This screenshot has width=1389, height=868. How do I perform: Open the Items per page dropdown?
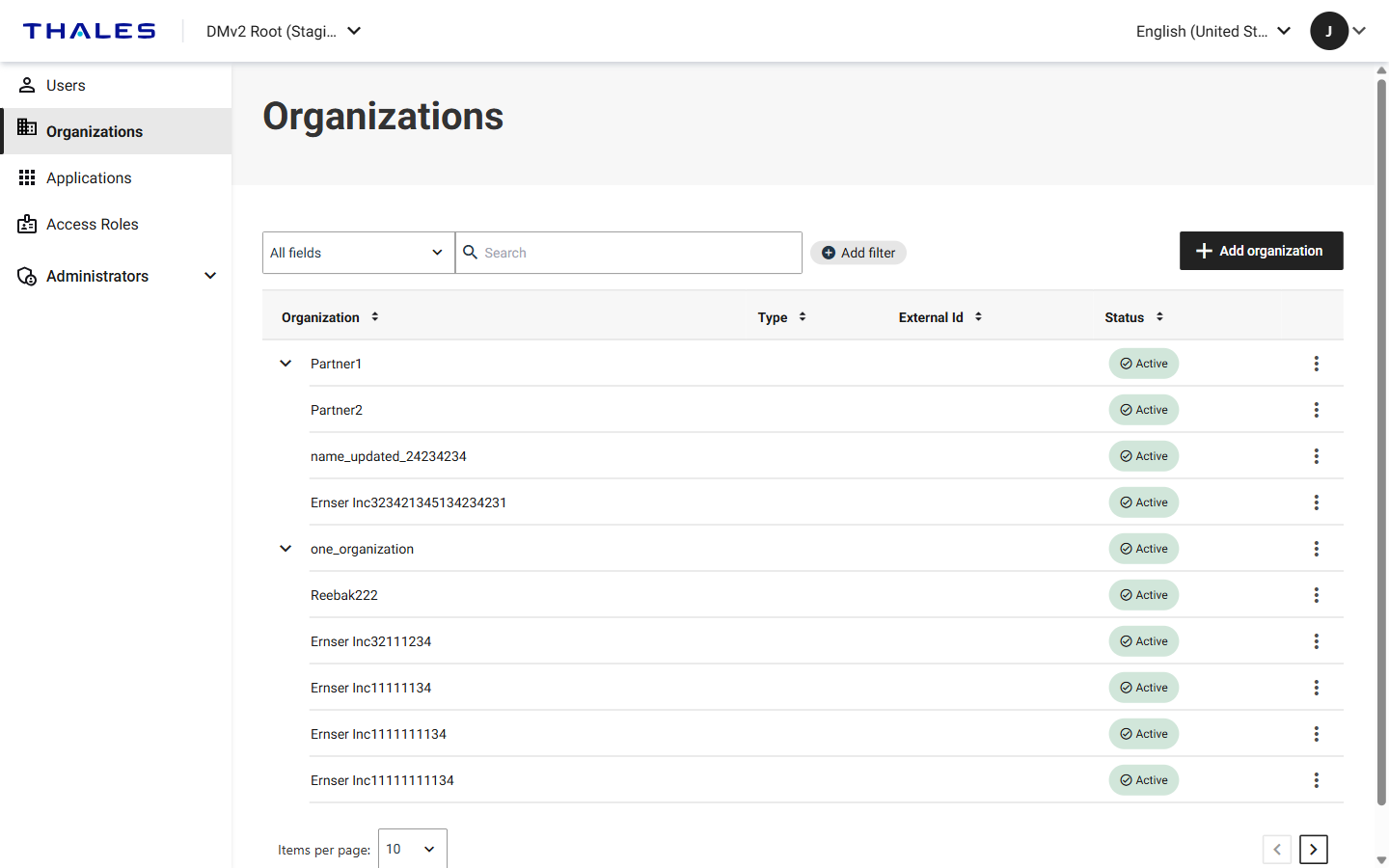[x=413, y=849]
